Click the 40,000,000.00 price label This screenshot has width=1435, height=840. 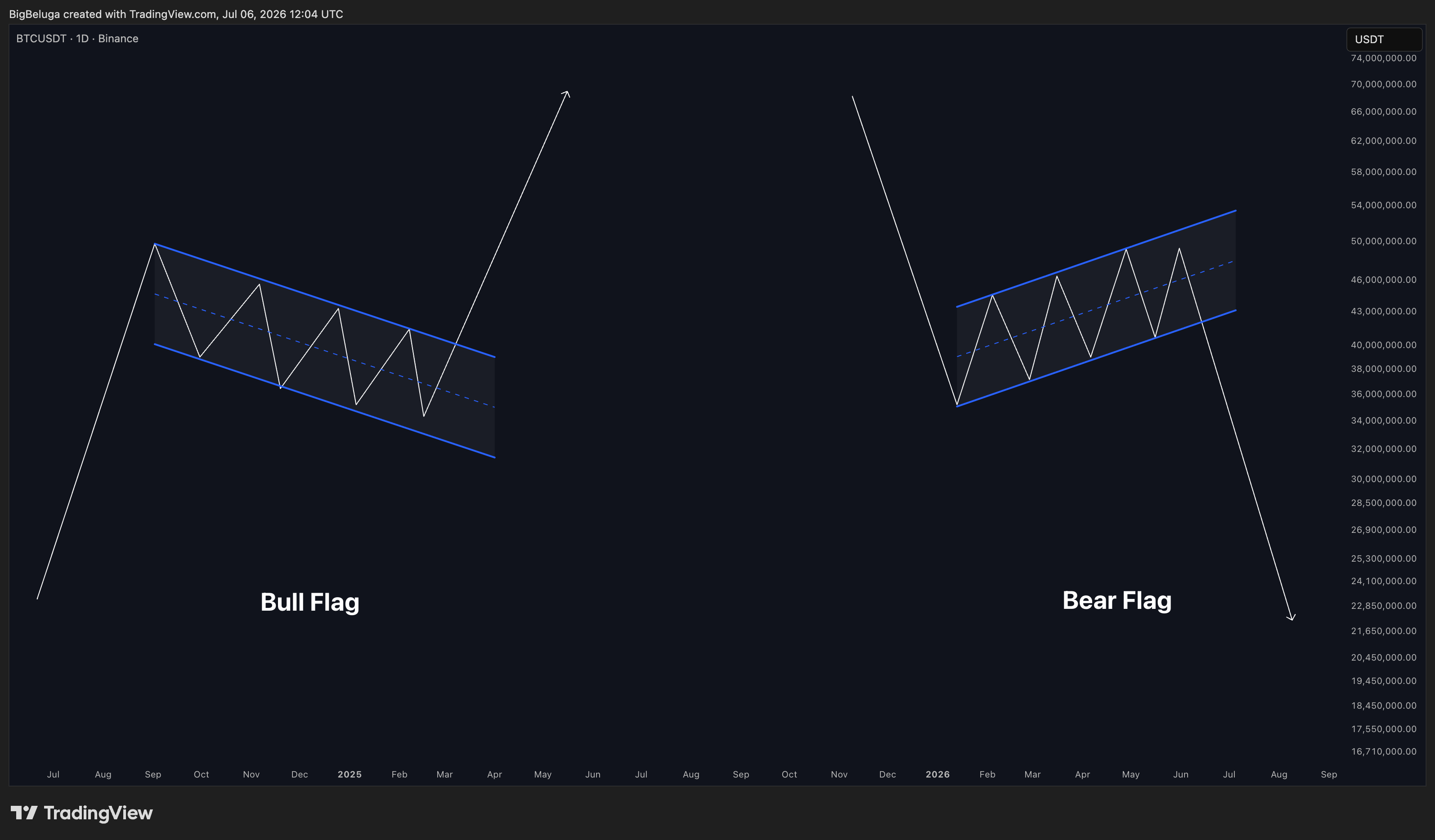[1383, 345]
